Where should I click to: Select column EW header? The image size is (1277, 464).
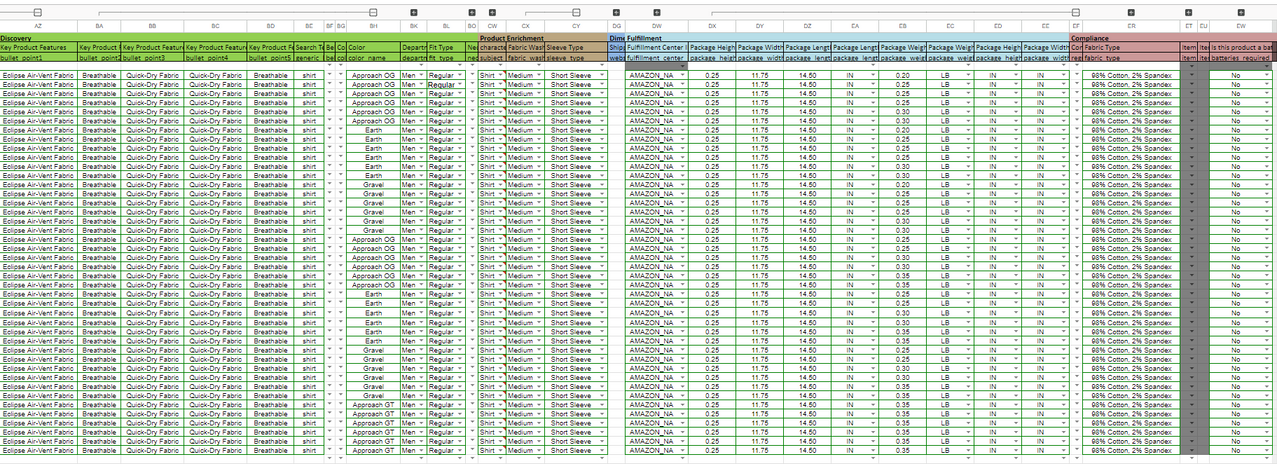(x=1241, y=26)
